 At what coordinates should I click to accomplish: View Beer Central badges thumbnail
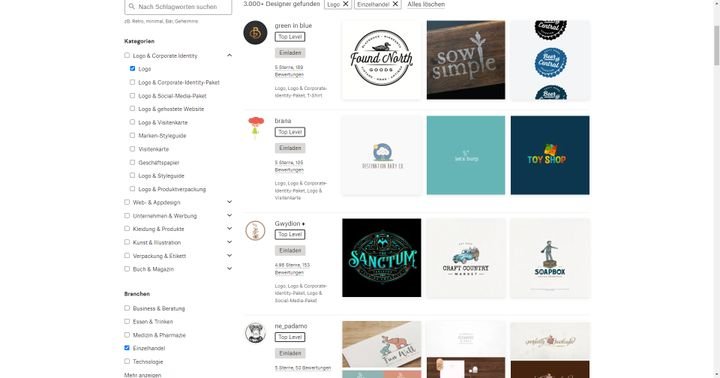click(550, 60)
